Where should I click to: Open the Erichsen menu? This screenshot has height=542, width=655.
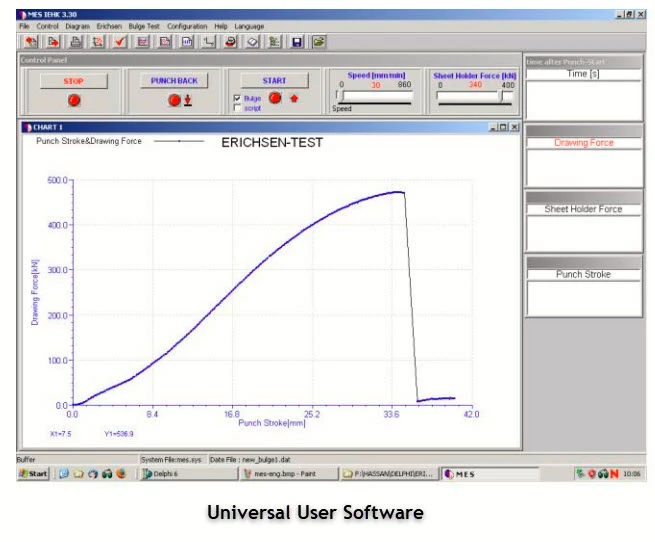point(109,26)
